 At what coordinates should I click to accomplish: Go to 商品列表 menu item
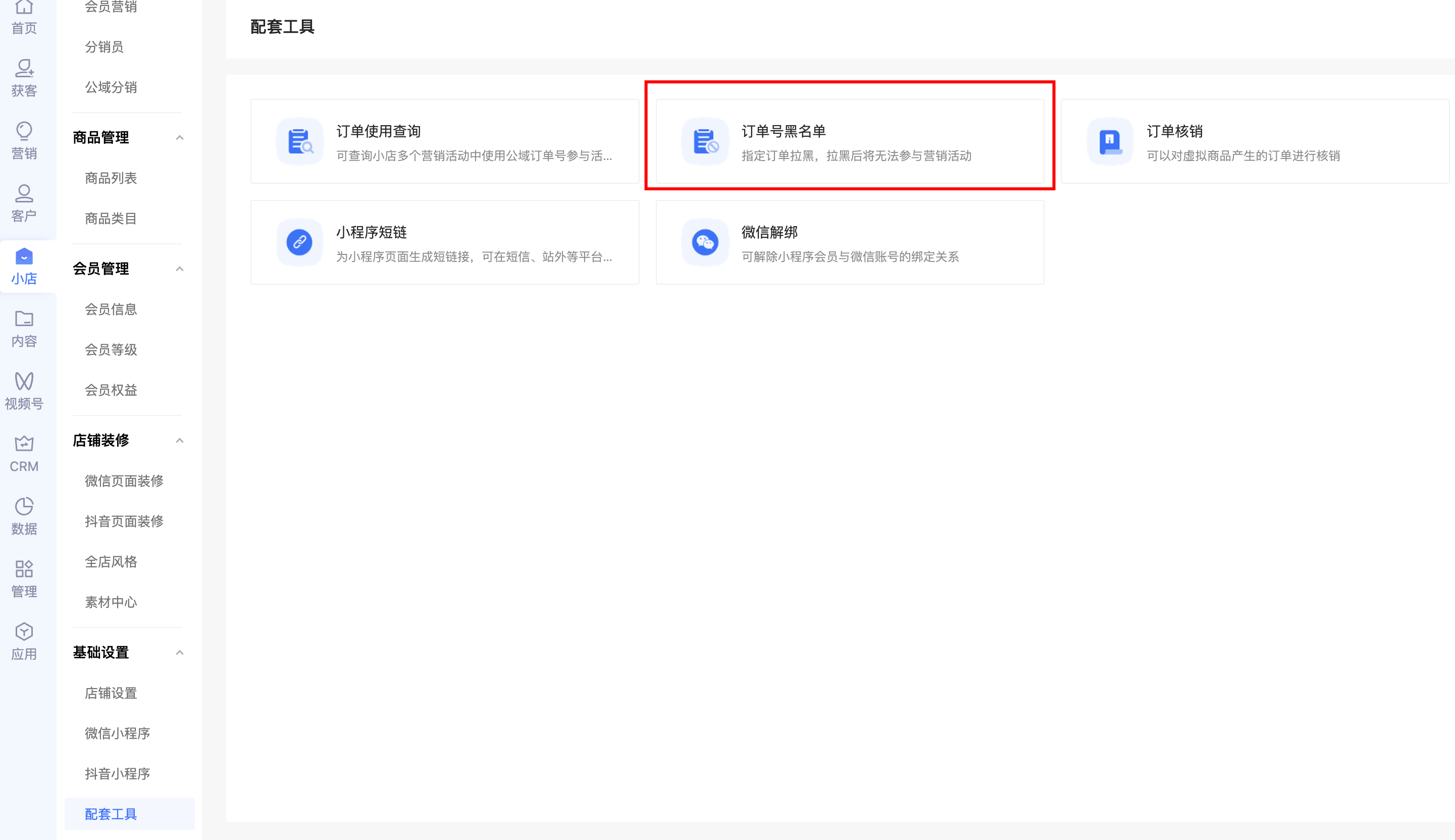coord(111,178)
